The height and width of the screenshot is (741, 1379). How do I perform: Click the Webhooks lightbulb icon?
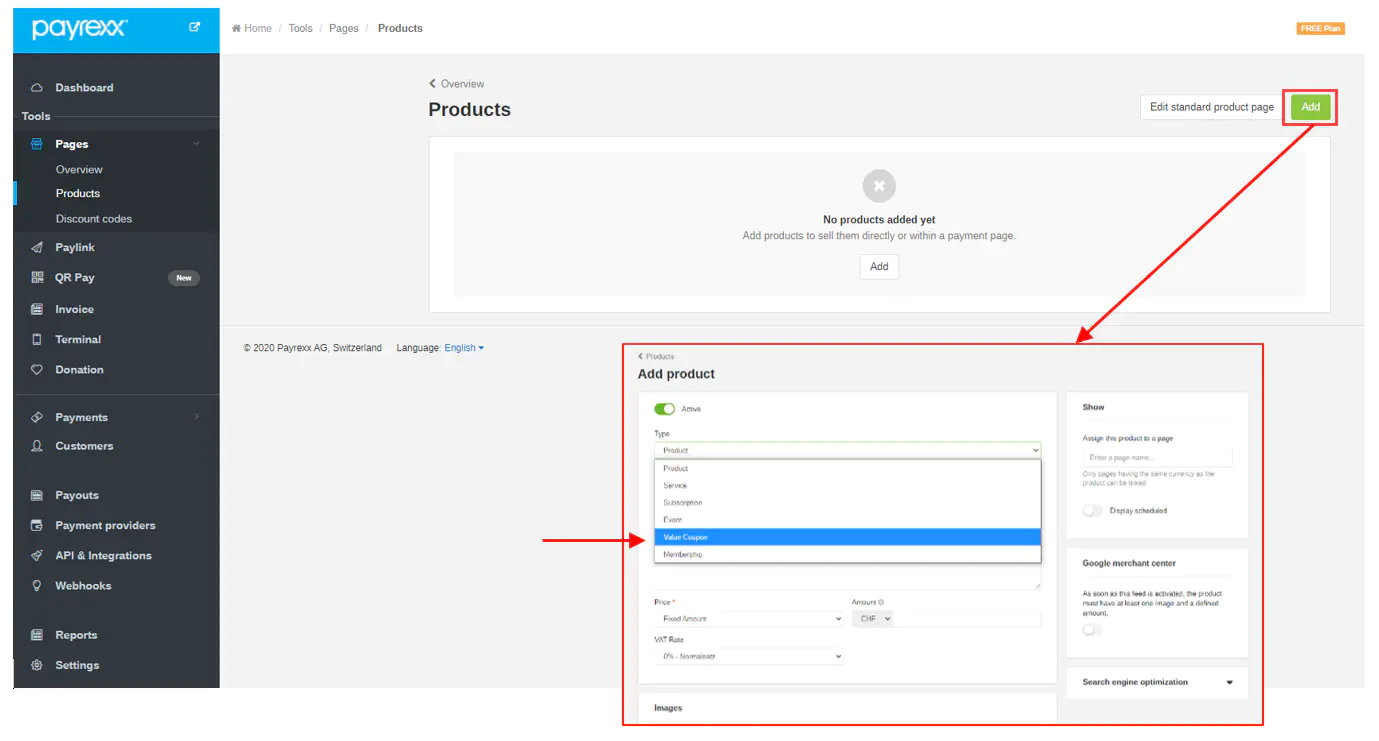point(37,586)
